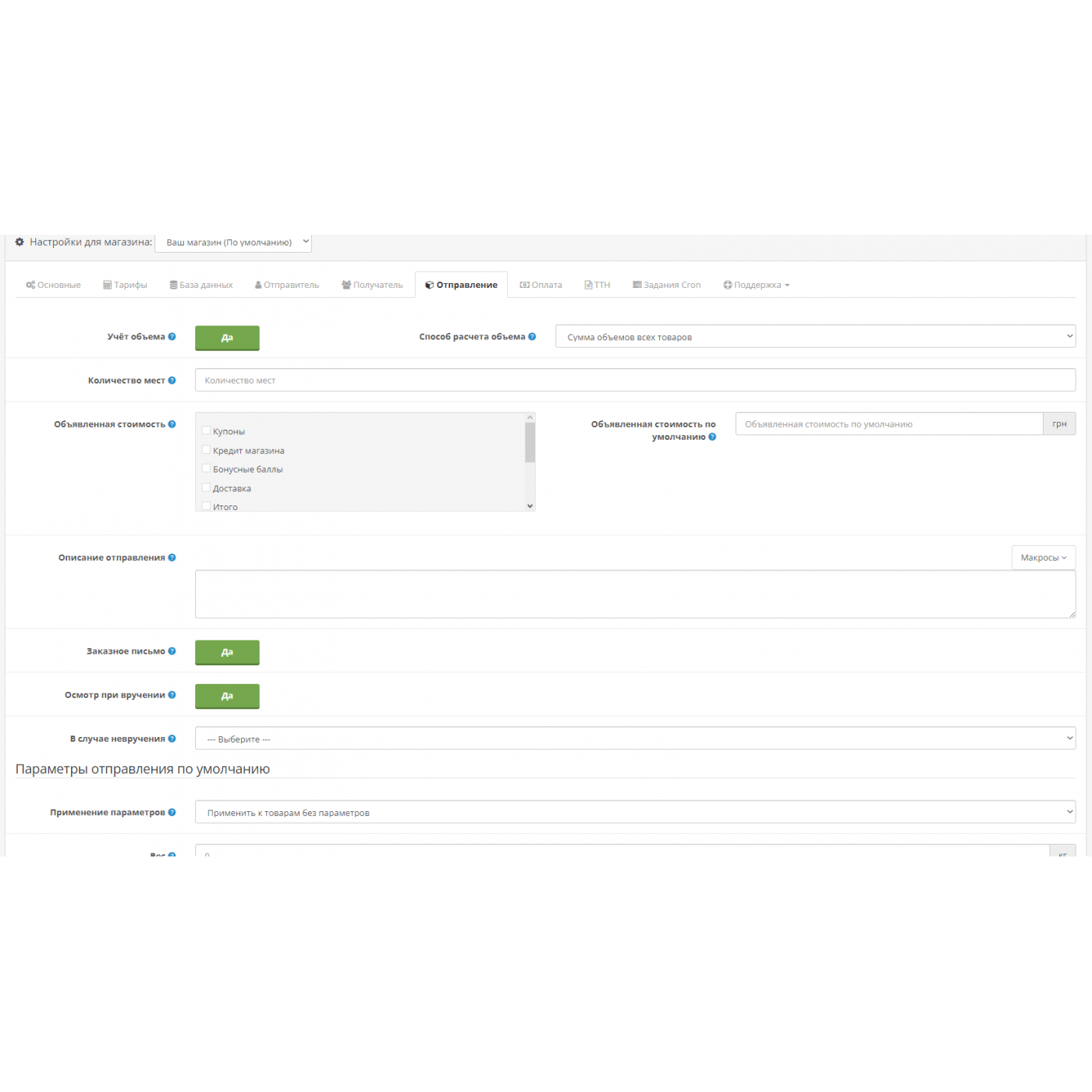The width and height of the screenshot is (1092, 1092).
Task: Open the Поддержка menu
Action: tap(757, 285)
